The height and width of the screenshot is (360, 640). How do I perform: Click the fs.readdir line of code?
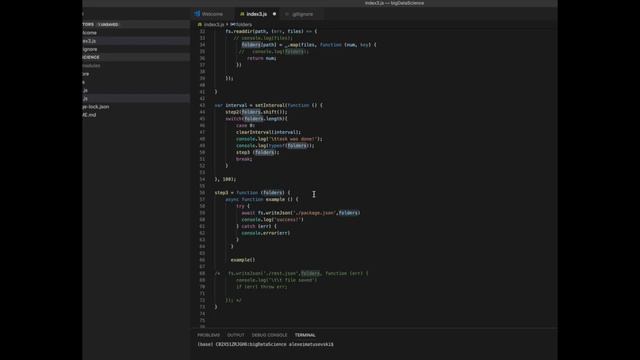point(271,31)
